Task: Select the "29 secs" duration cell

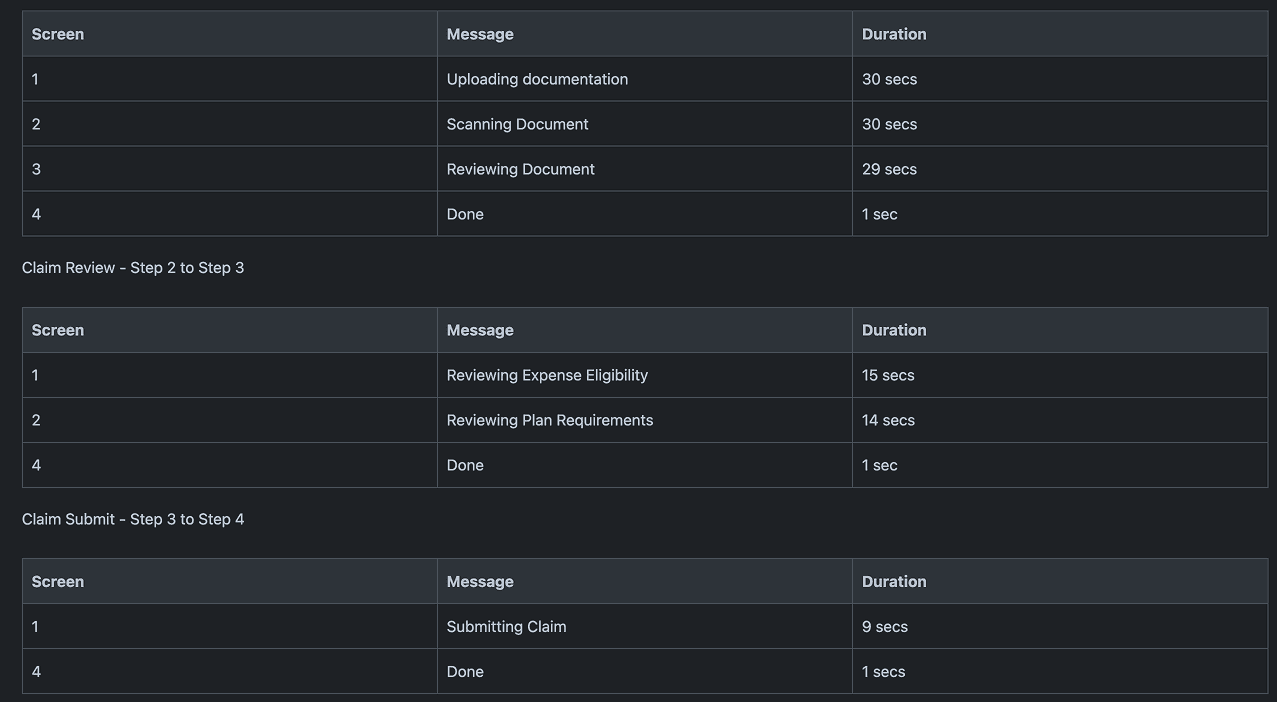Action: (889, 169)
